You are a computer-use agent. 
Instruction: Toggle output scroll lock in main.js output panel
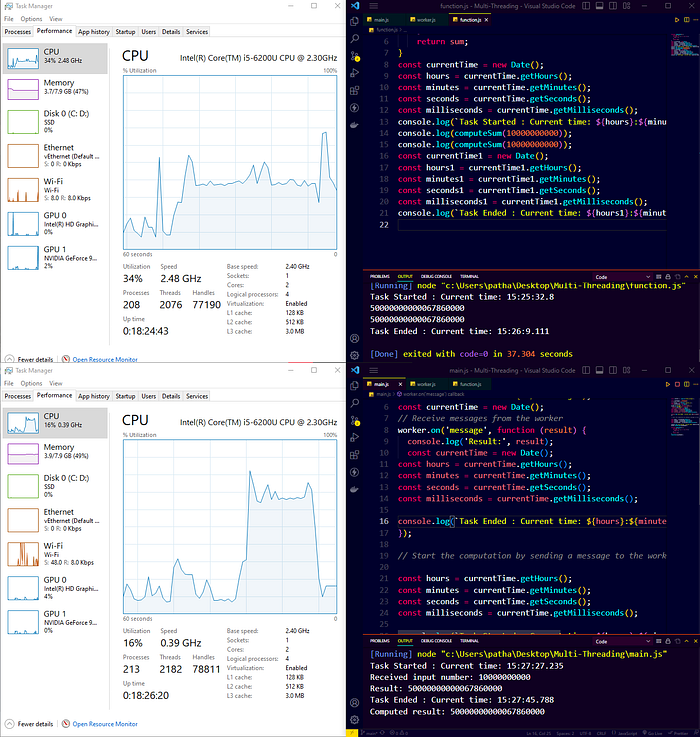(x=668, y=641)
